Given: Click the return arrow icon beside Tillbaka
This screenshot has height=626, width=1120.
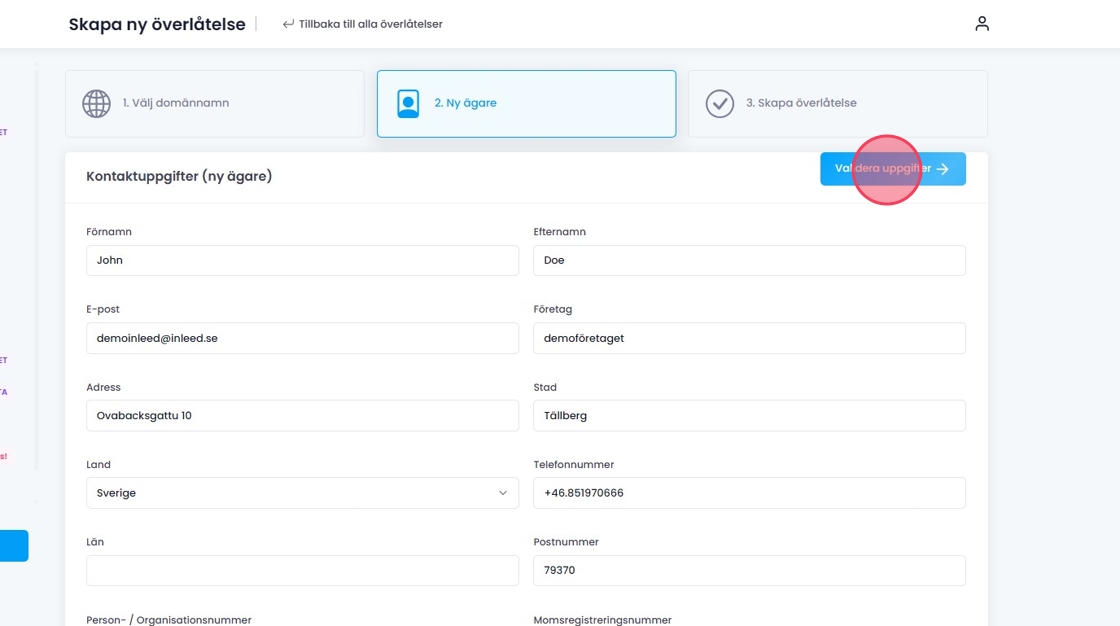Looking at the screenshot, I should [288, 24].
